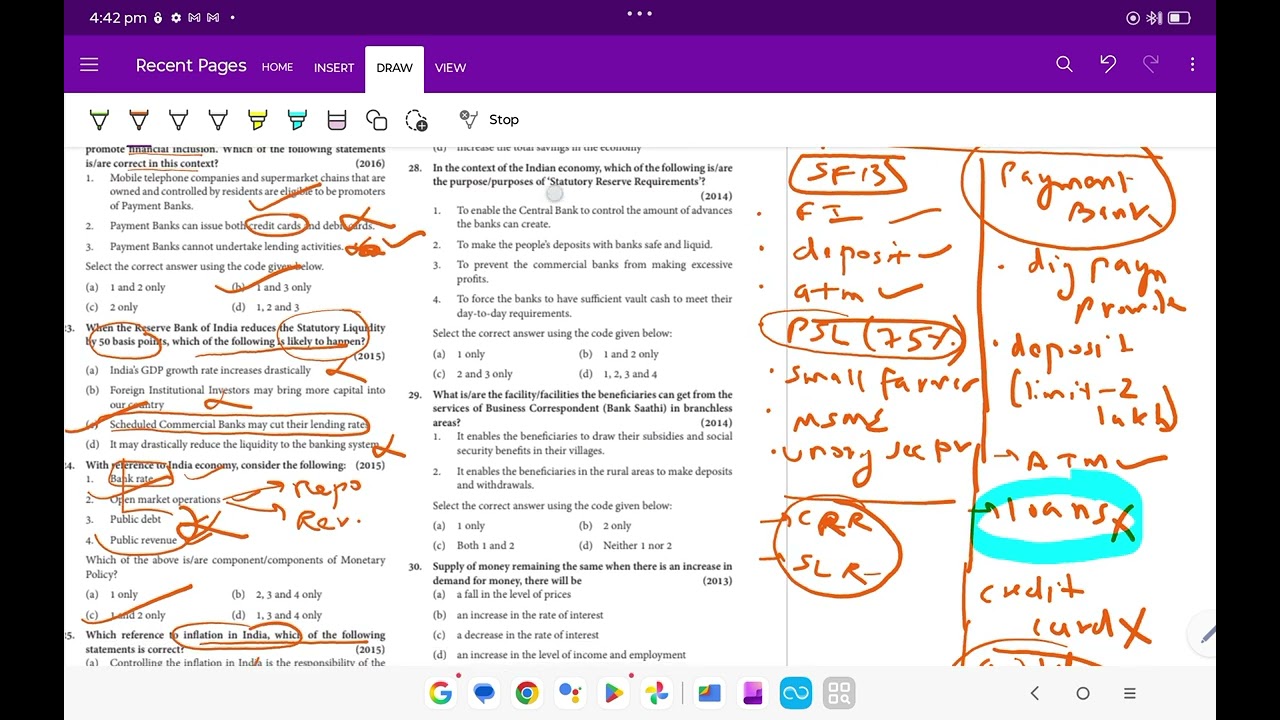Screen dimensions: 1280x720
Task: Open the blue infinity app in dock
Action: tap(796, 693)
